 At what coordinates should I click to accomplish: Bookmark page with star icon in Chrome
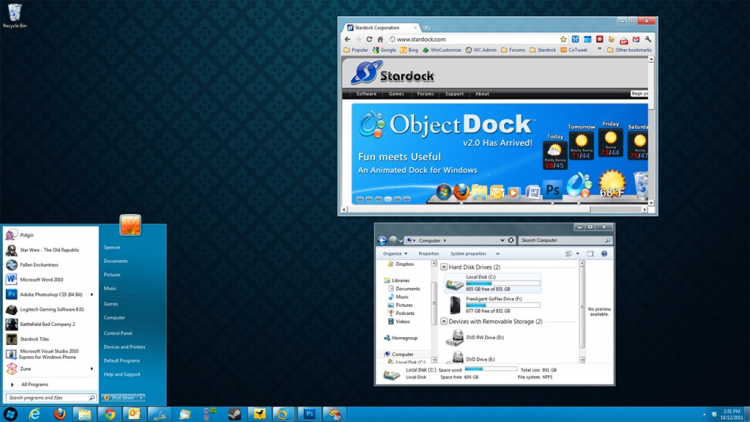point(563,39)
